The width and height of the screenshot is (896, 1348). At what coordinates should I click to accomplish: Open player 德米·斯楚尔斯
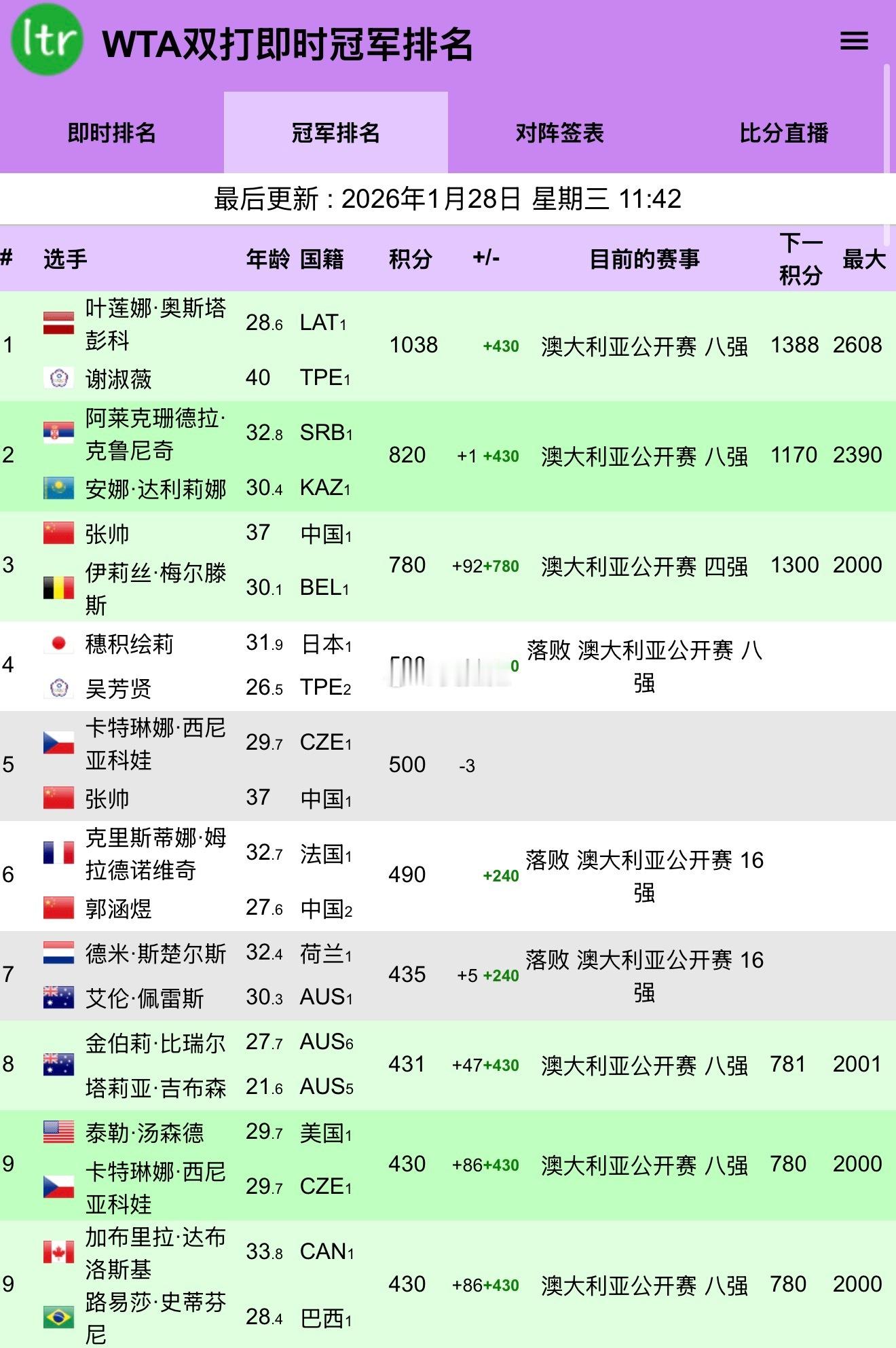click(x=155, y=953)
